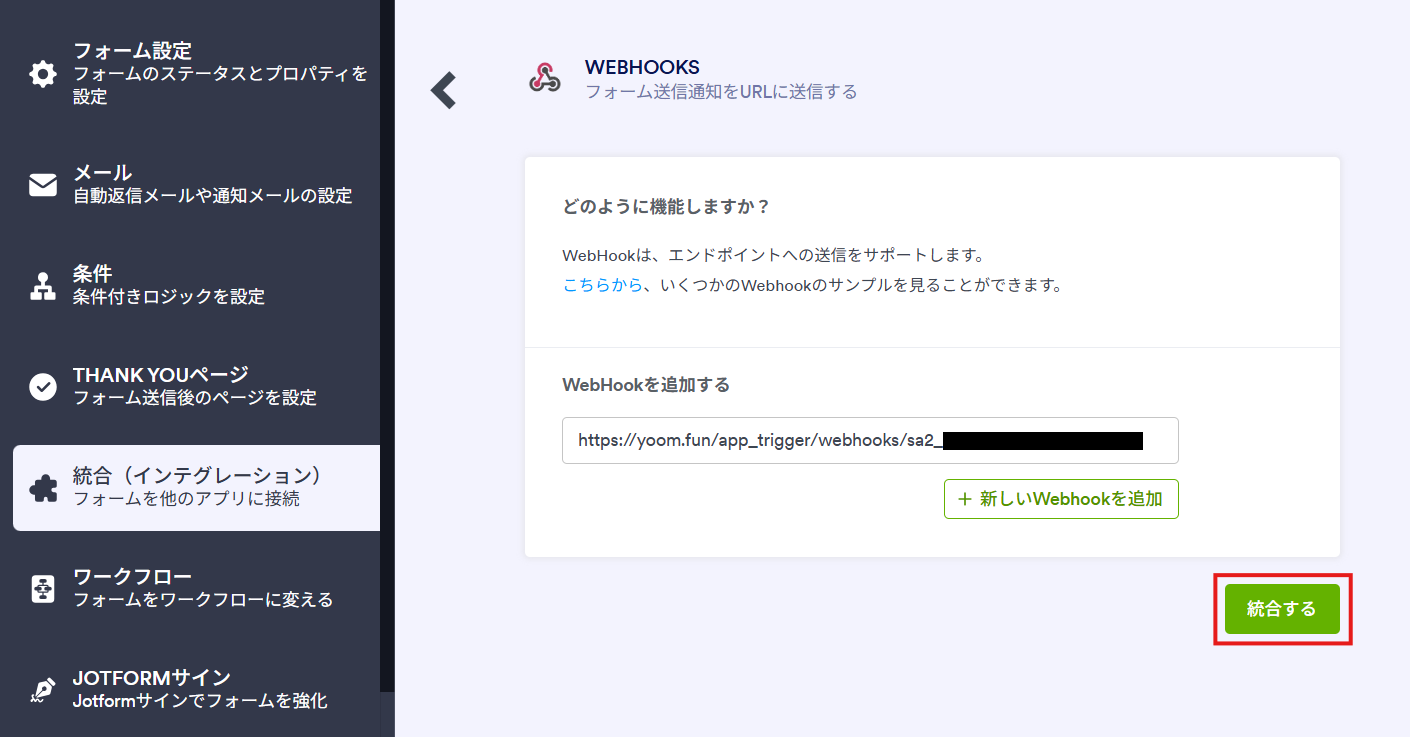The width and height of the screenshot is (1410, 737).
Task: Open the ワークフロー section
Action: (196, 589)
